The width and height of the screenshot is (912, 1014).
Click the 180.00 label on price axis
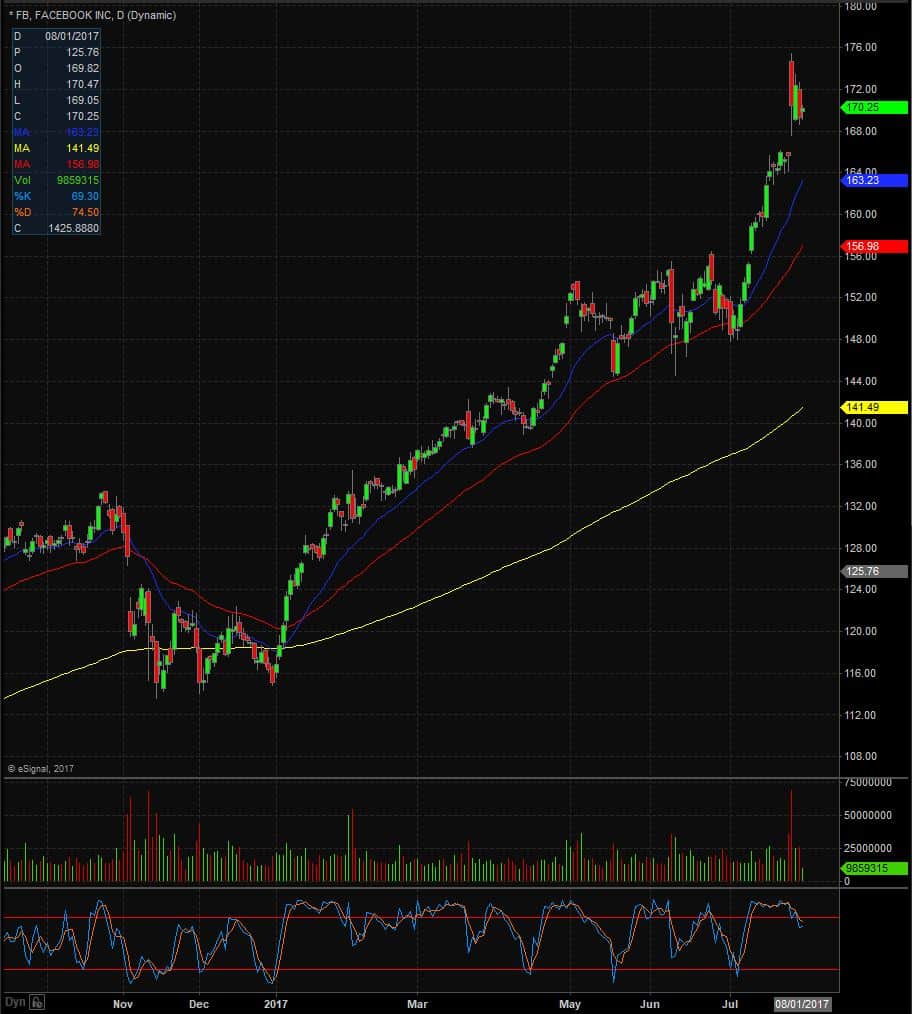point(860,6)
